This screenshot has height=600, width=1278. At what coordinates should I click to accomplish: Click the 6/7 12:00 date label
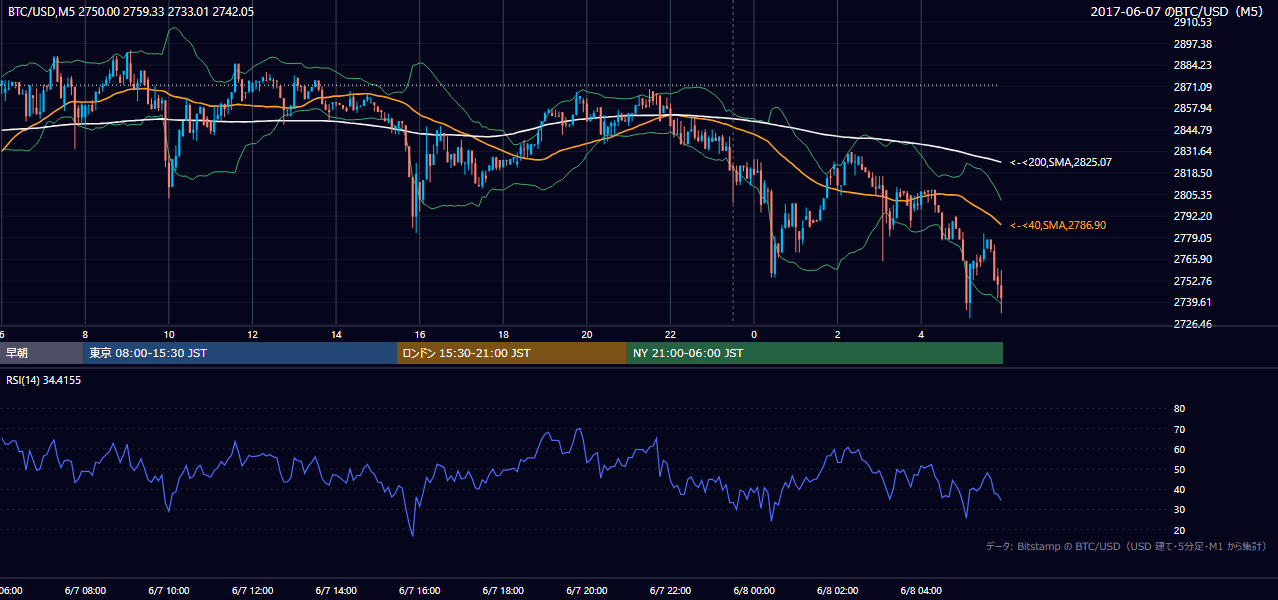click(x=251, y=591)
